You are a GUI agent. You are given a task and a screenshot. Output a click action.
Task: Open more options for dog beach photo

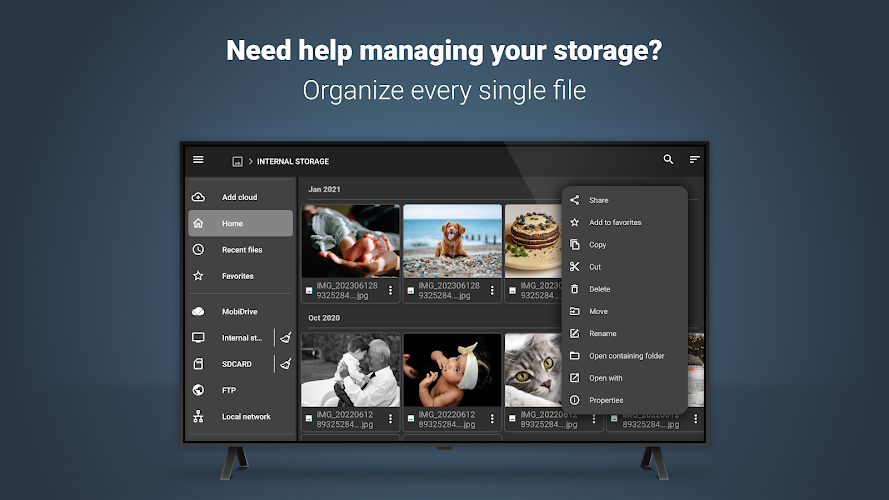click(x=492, y=290)
